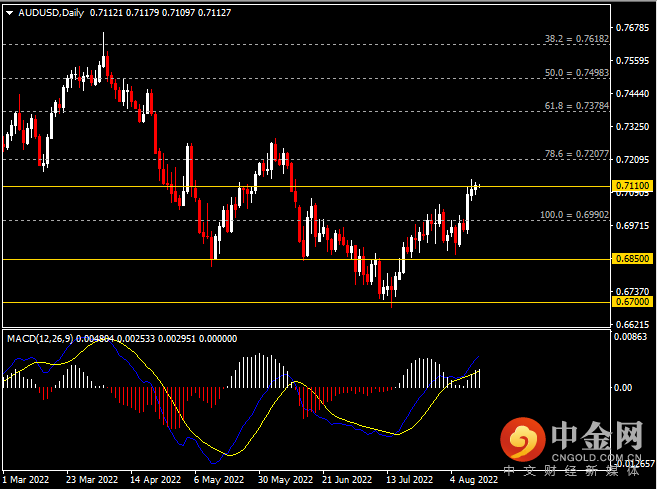This screenshot has width=657, height=489.
Task: Click the 0.74440 price scale value
Action: (x=632, y=93)
